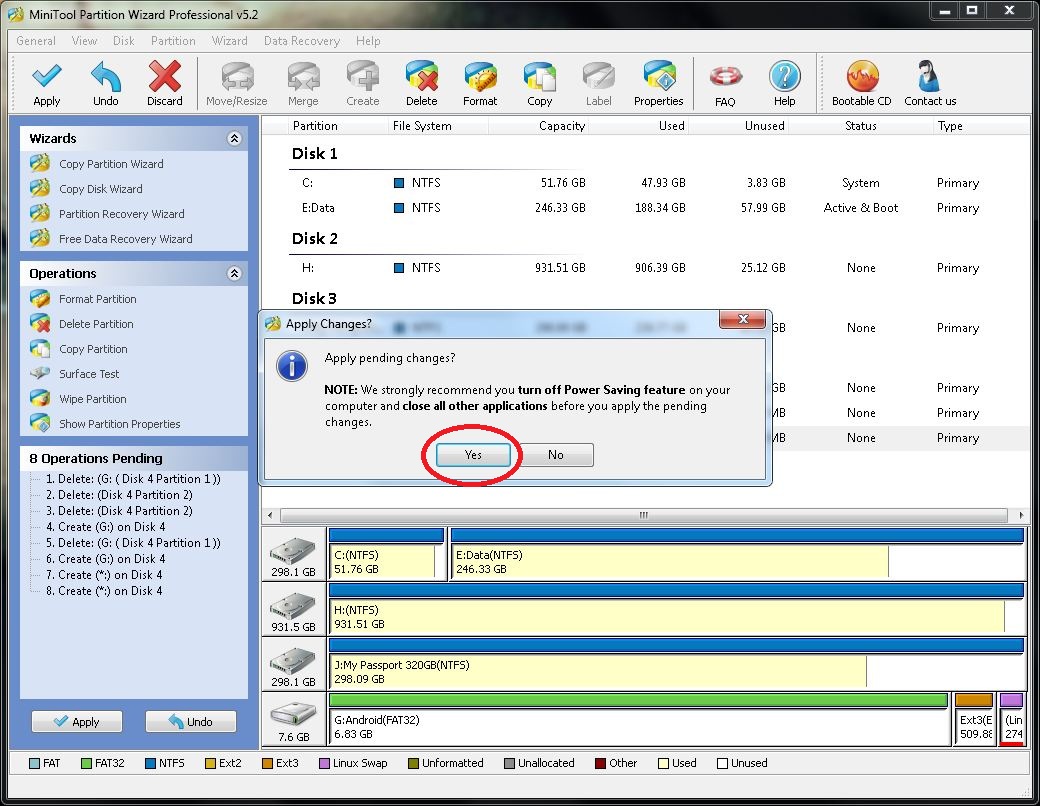Choose Wipe Partition in Operations panel
1040x806 pixels.
92,399
